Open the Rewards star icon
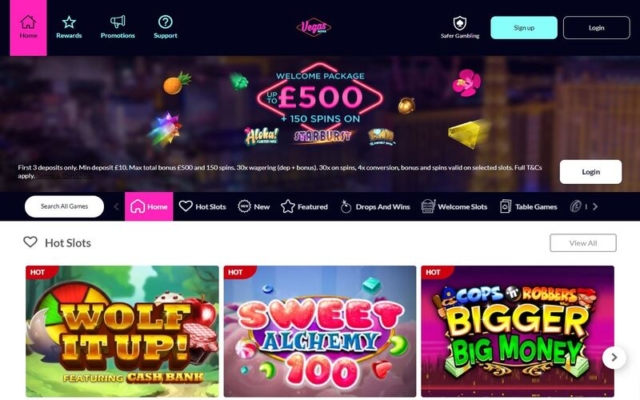Image resolution: width=640 pixels, height=400 pixels. point(69,22)
